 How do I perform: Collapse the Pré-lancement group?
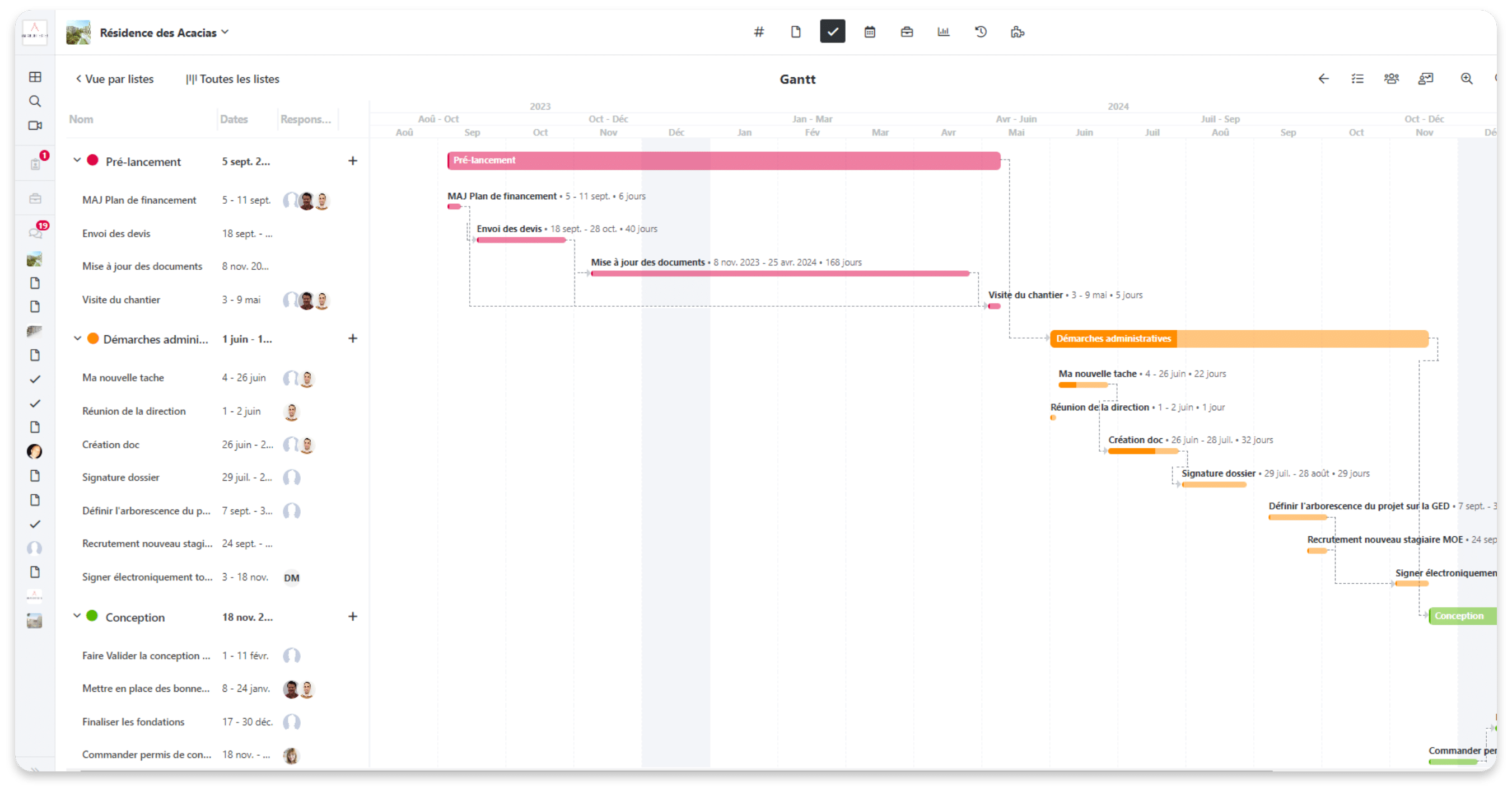click(x=77, y=160)
